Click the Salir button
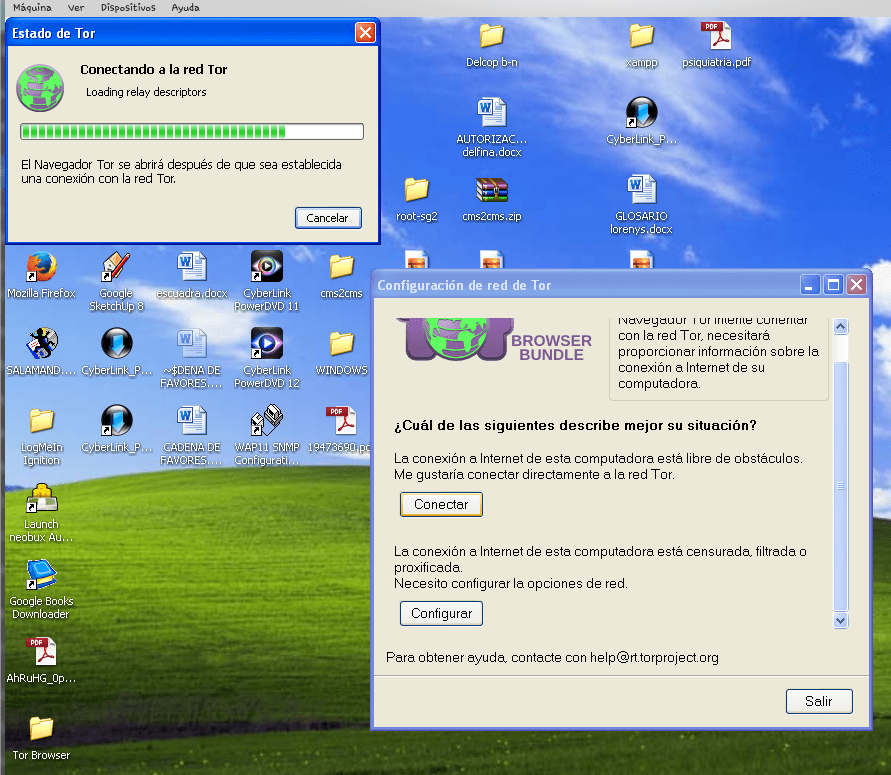 pos(819,702)
